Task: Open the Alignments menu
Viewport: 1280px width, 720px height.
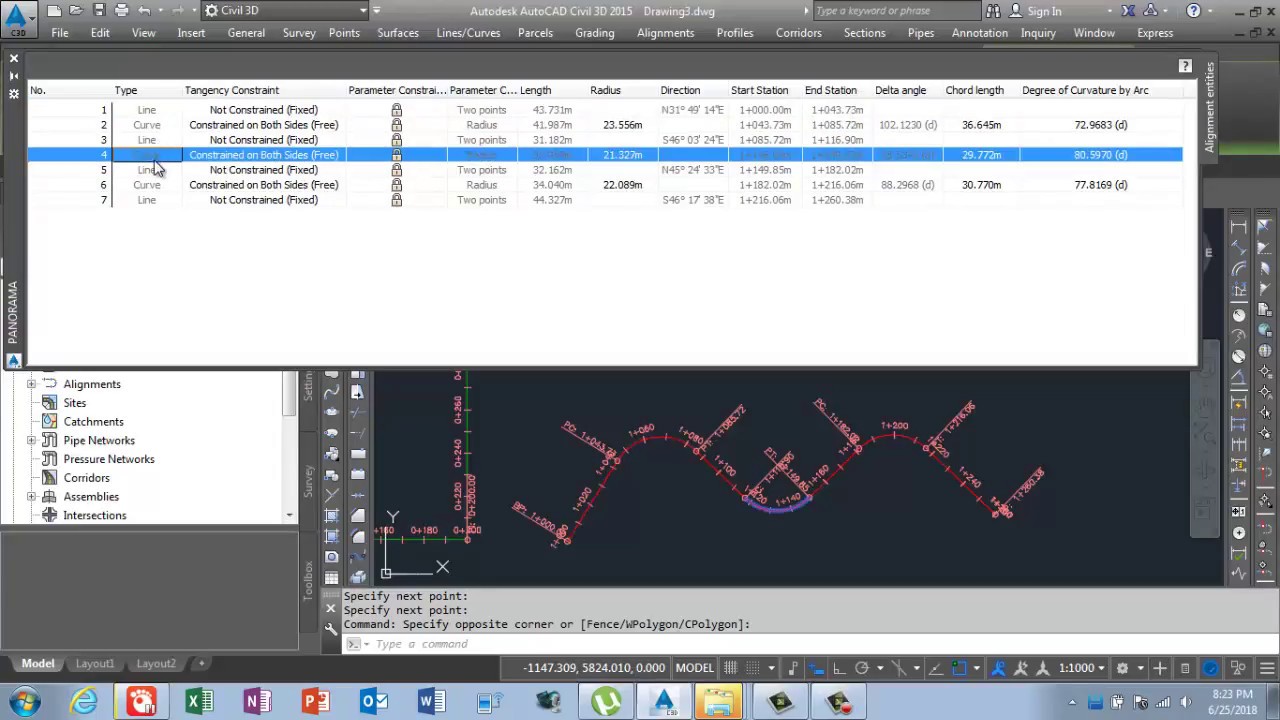Action: 665,33
